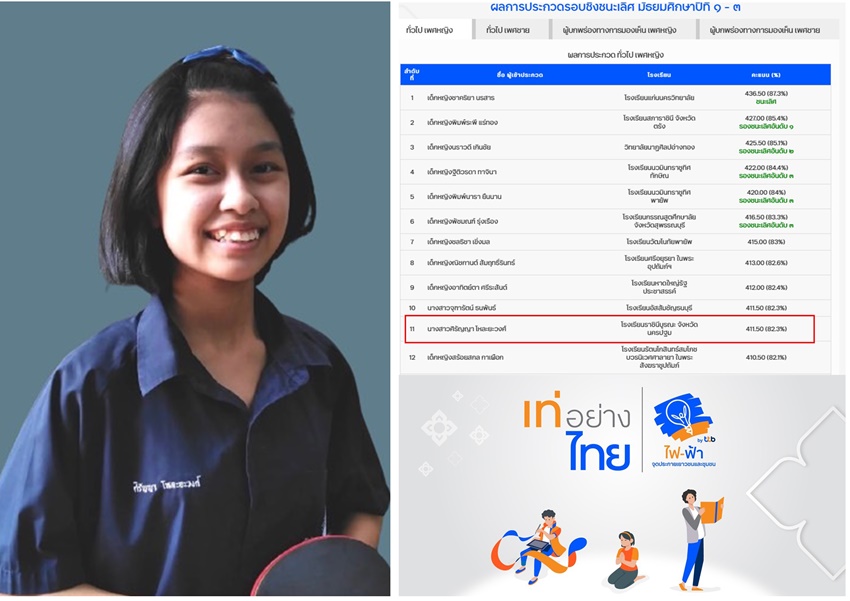The width and height of the screenshot is (850, 601).
Task: Click the ลำดับที่ column header
Action: (x=412, y=75)
